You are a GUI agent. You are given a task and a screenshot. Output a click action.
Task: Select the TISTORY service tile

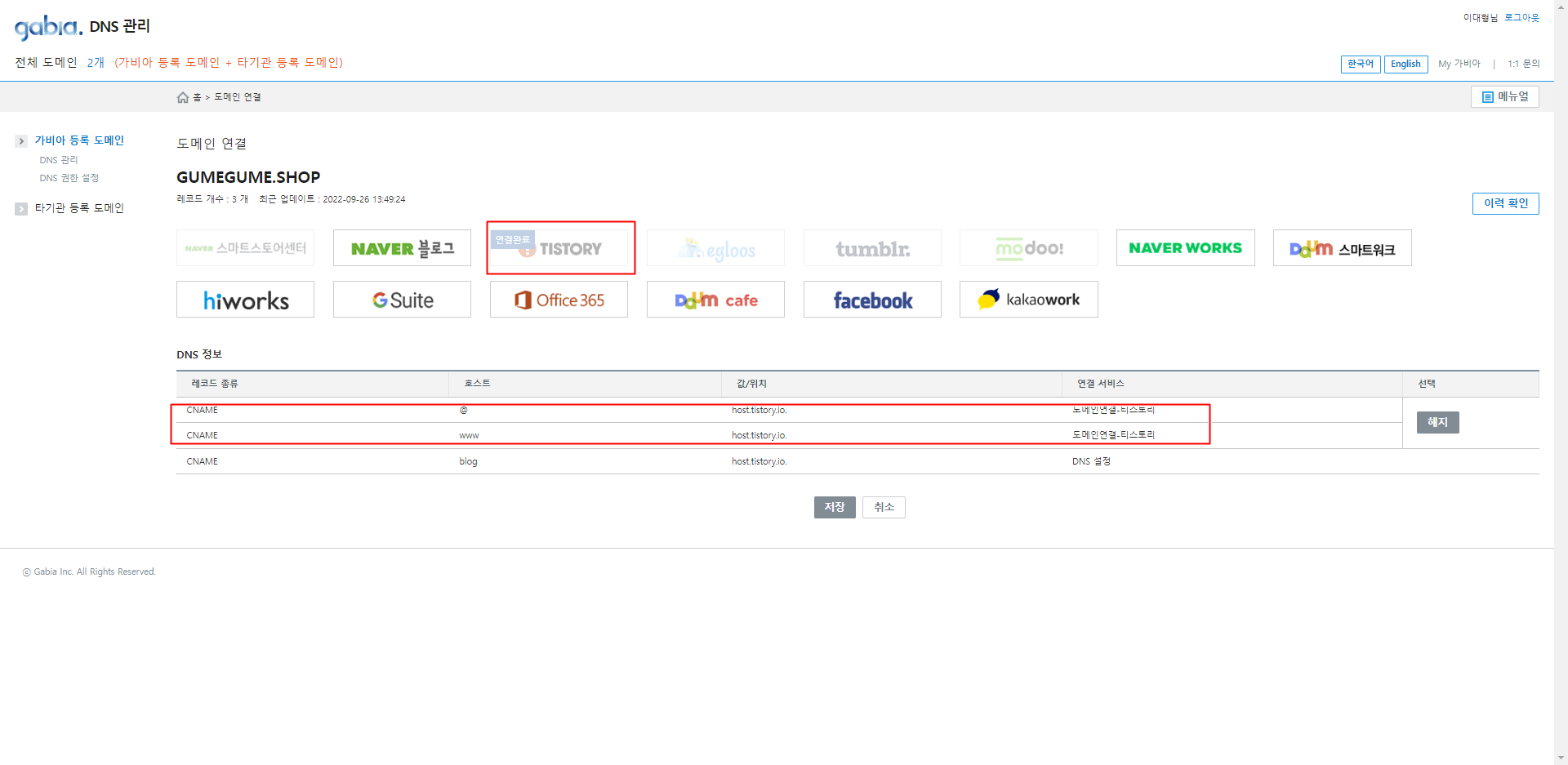pyautogui.click(x=559, y=248)
